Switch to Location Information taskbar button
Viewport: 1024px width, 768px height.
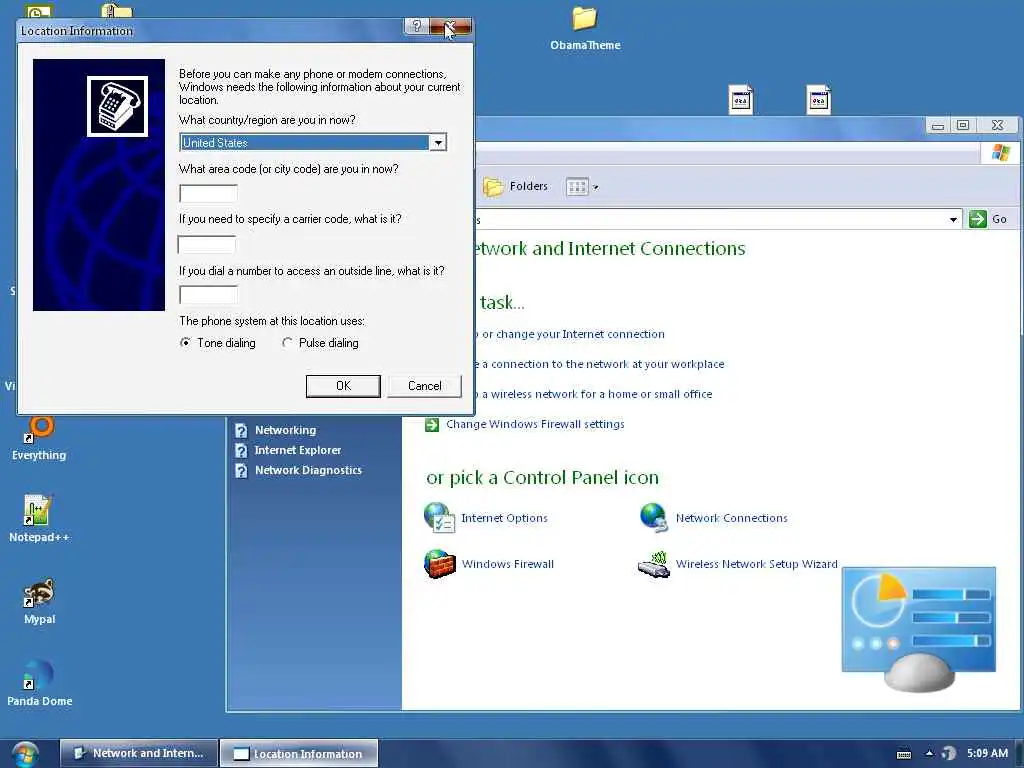[299, 753]
